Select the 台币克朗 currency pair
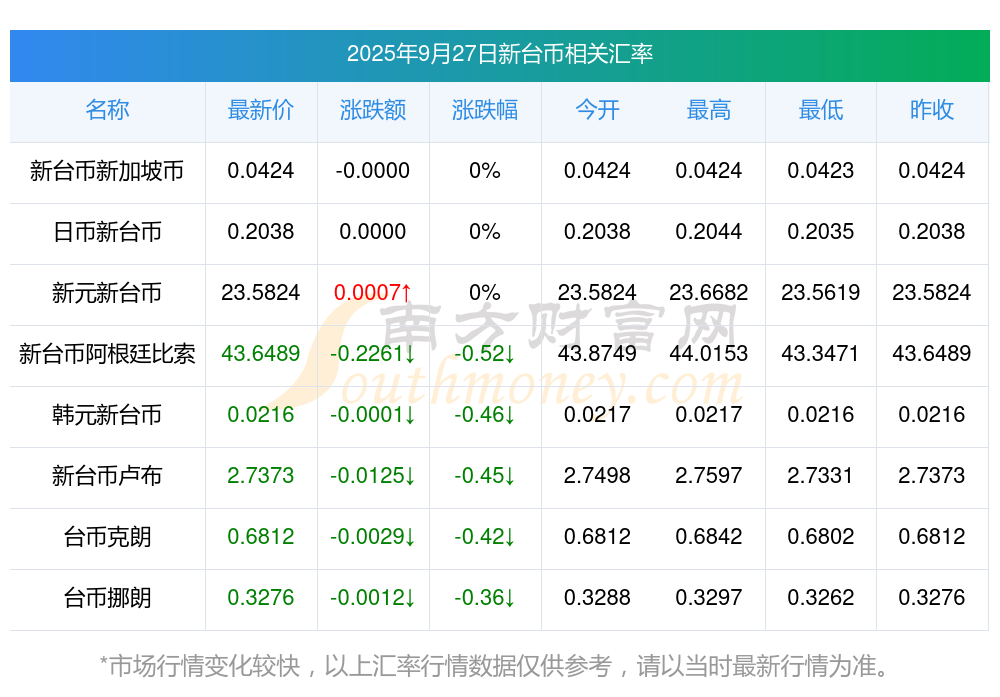Screen dimensions: 1000x697 (107, 537)
